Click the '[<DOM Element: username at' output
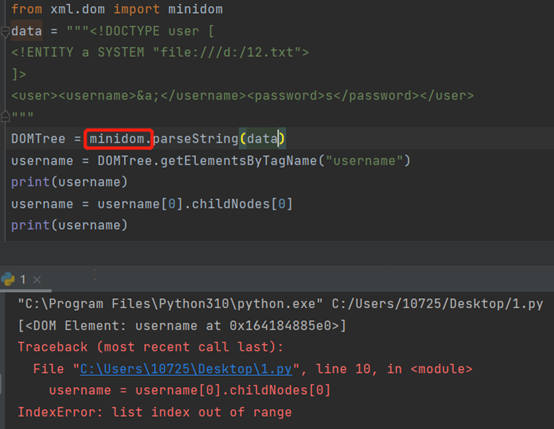The height and width of the screenshot is (429, 554). [x=182, y=325]
